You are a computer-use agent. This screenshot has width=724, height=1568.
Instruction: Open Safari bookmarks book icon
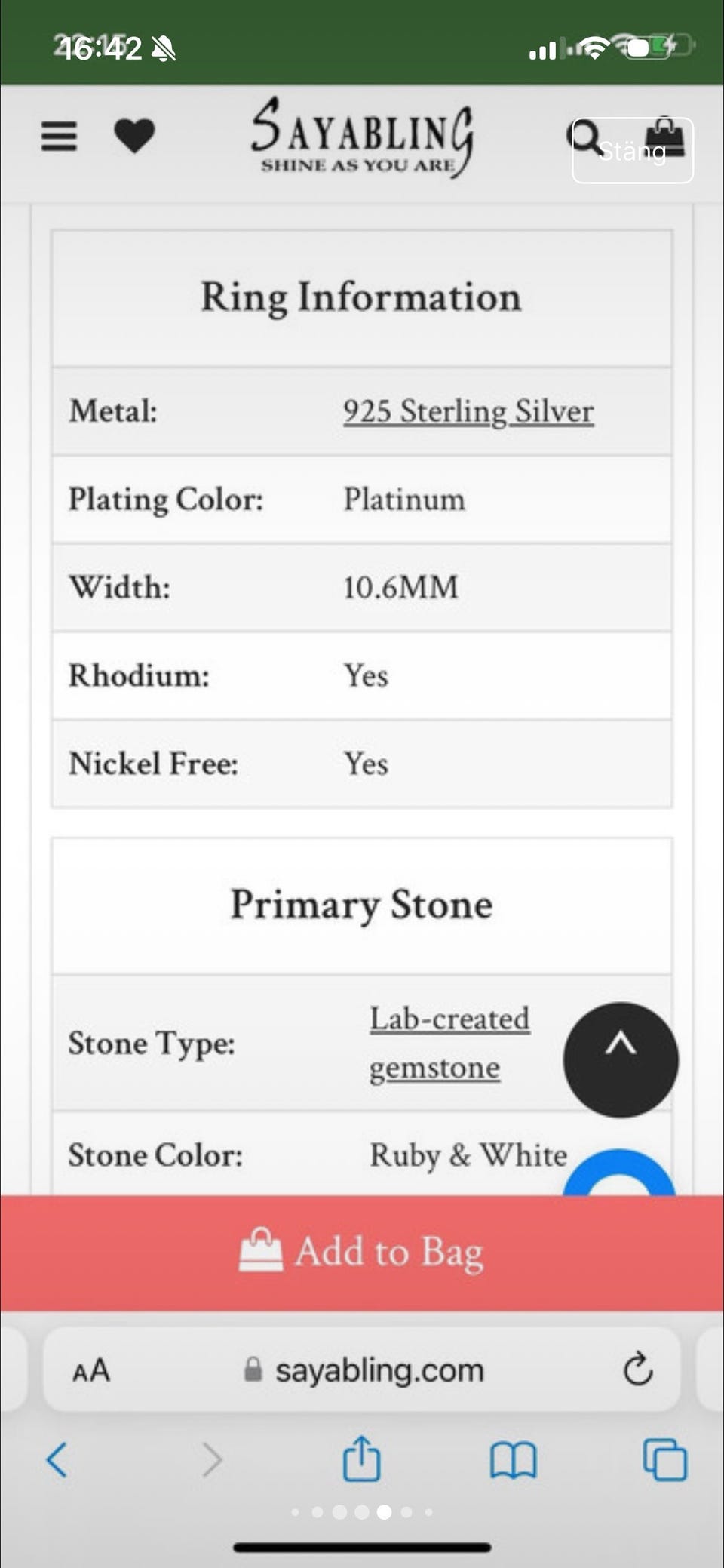tap(513, 1460)
